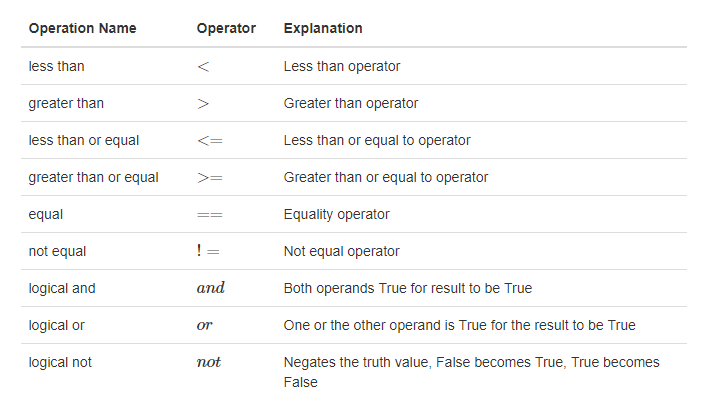Click the != not equal symbol
The image size is (718, 406).
click(209, 251)
